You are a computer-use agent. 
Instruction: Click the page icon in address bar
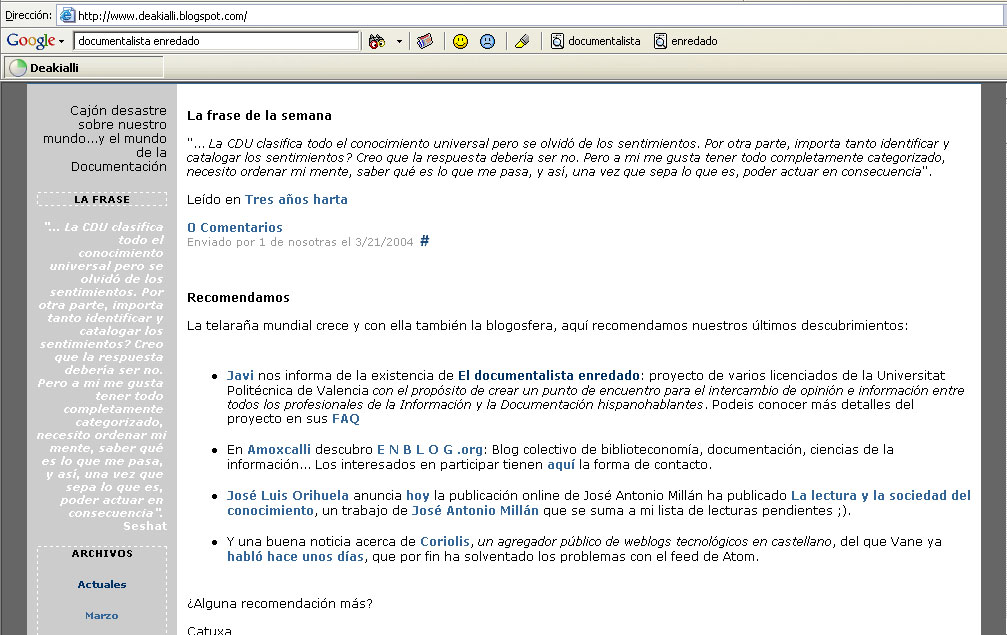(x=67, y=15)
